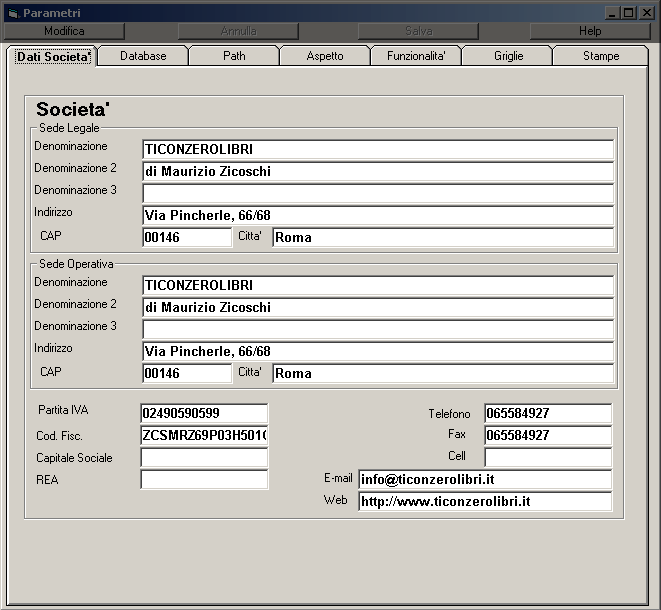Screen dimensions: 661x610
Task: Open the Funzionalita' tab
Action: click(416, 56)
